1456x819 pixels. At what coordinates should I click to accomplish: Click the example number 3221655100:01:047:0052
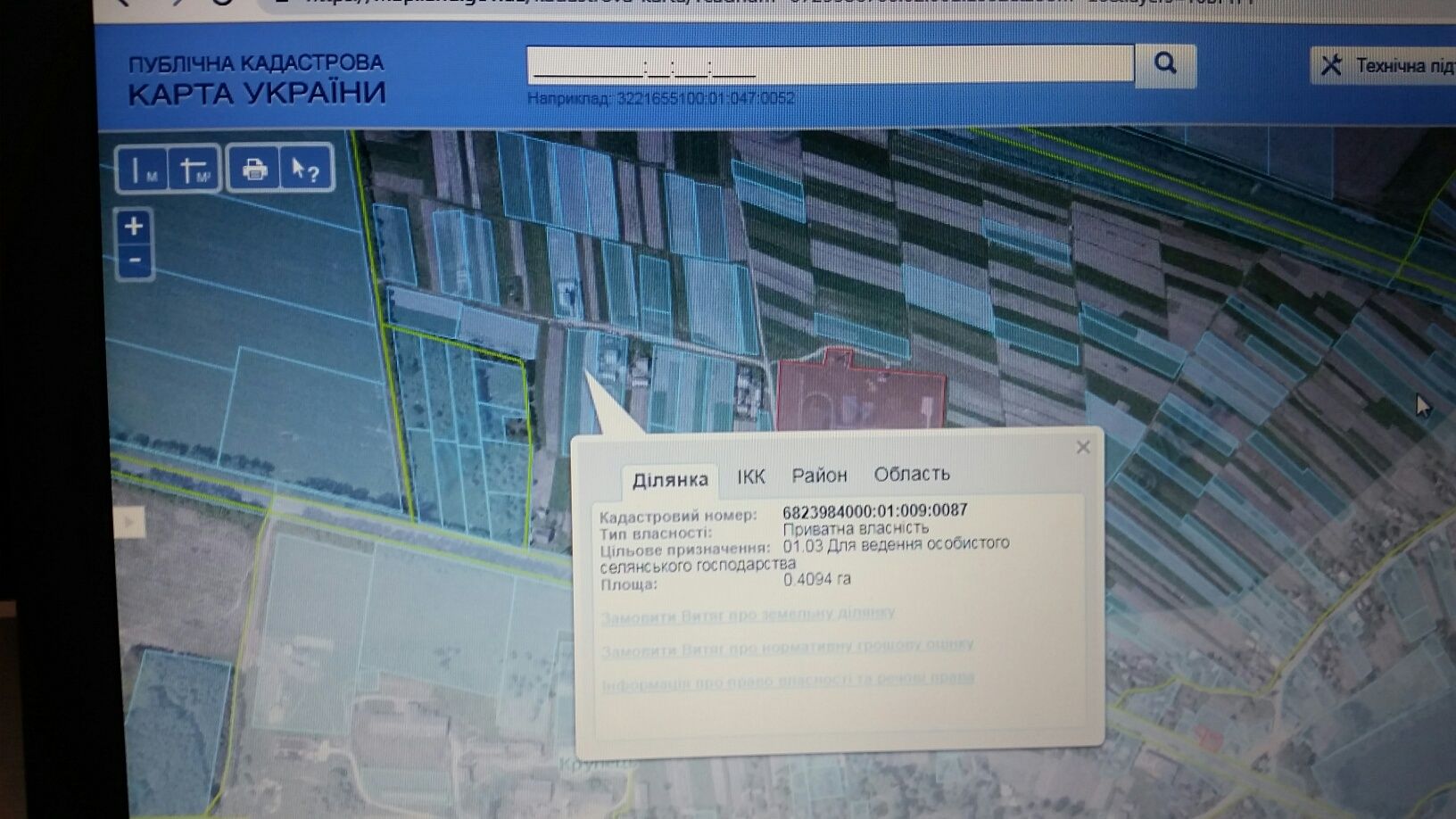[x=705, y=98]
